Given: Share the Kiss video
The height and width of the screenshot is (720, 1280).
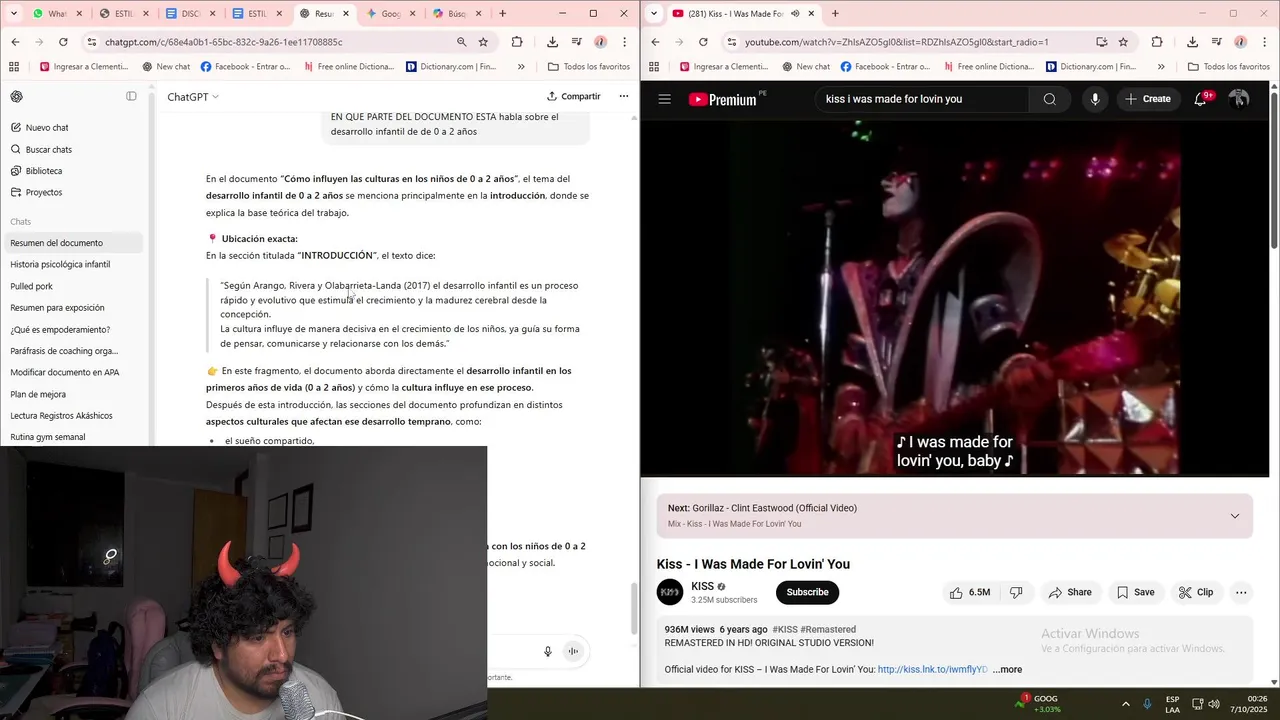Looking at the screenshot, I should (x=1070, y=592).
